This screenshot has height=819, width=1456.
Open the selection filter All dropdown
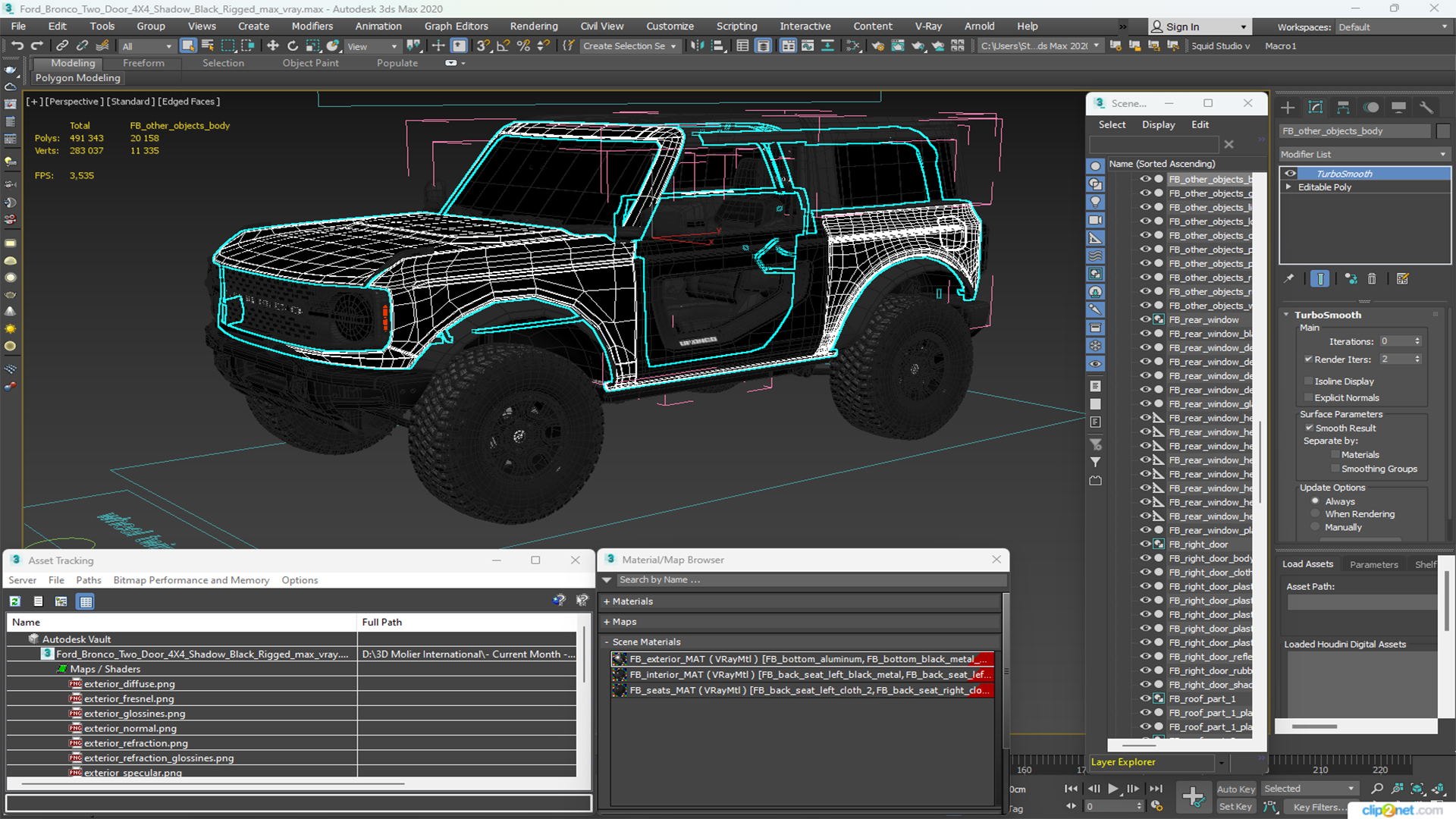(146, 46)
